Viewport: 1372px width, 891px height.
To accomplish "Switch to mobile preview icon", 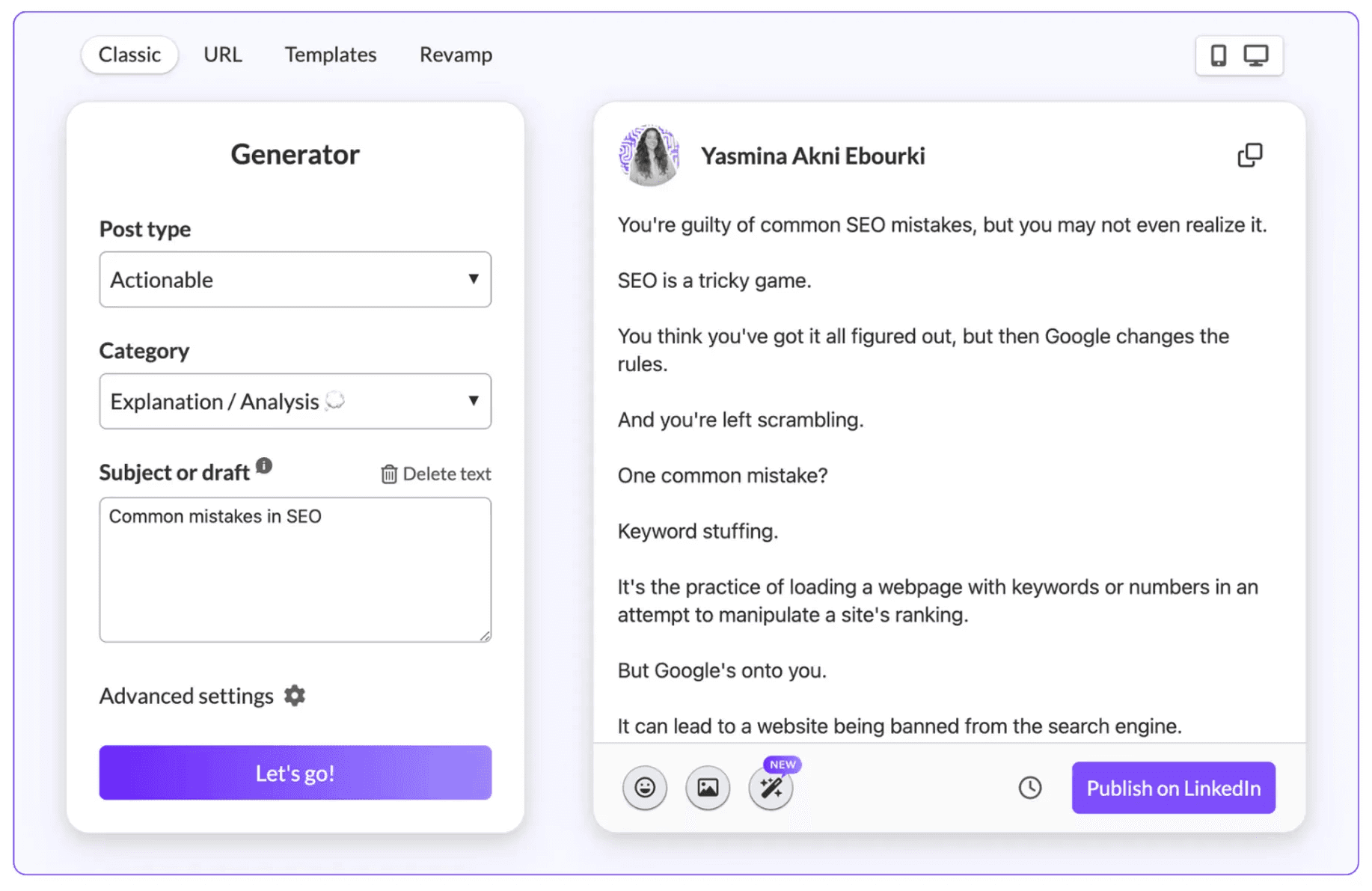I will [x=1219, y=55].
